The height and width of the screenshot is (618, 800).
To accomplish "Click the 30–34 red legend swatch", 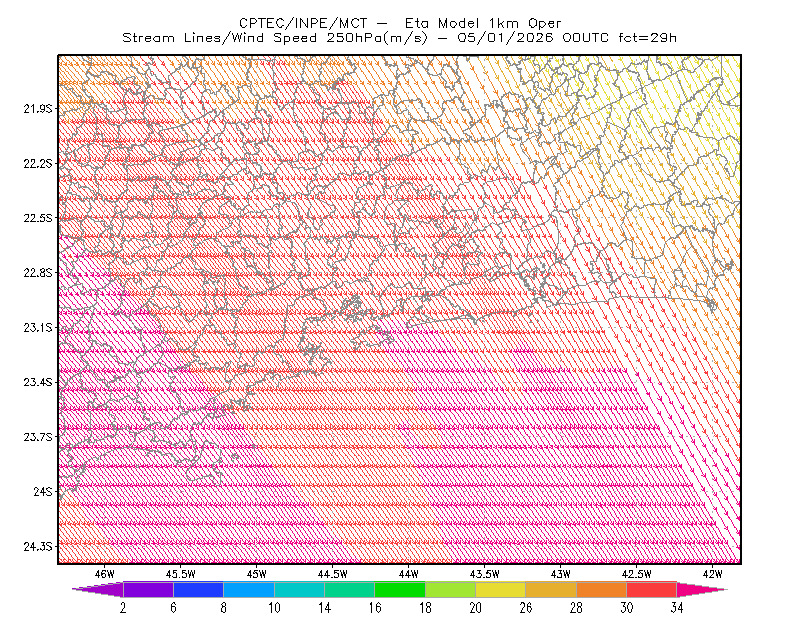I will click(652, 589).
